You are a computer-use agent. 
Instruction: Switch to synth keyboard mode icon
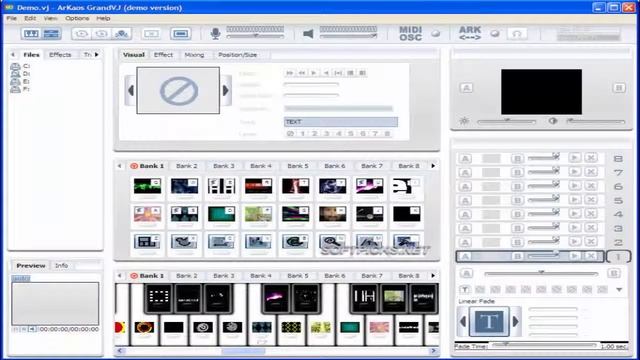pyautogui.click(x=31, y=34)
